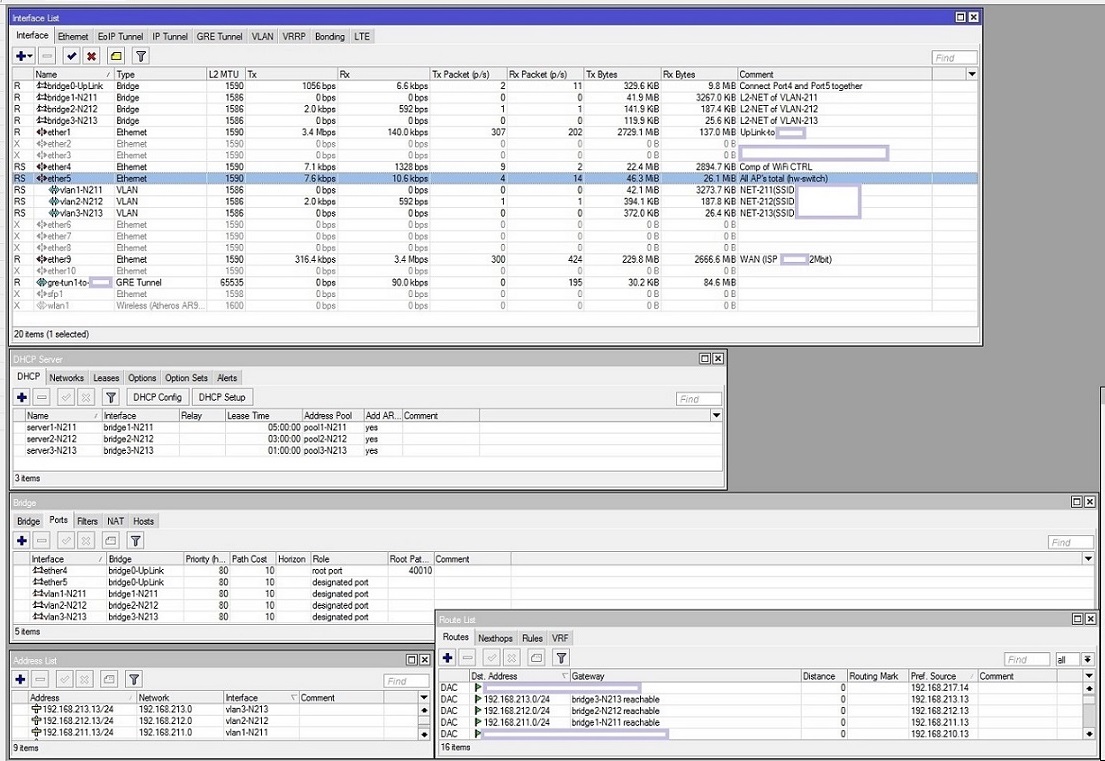Focus Find field in Interface List

click(954, 58)
